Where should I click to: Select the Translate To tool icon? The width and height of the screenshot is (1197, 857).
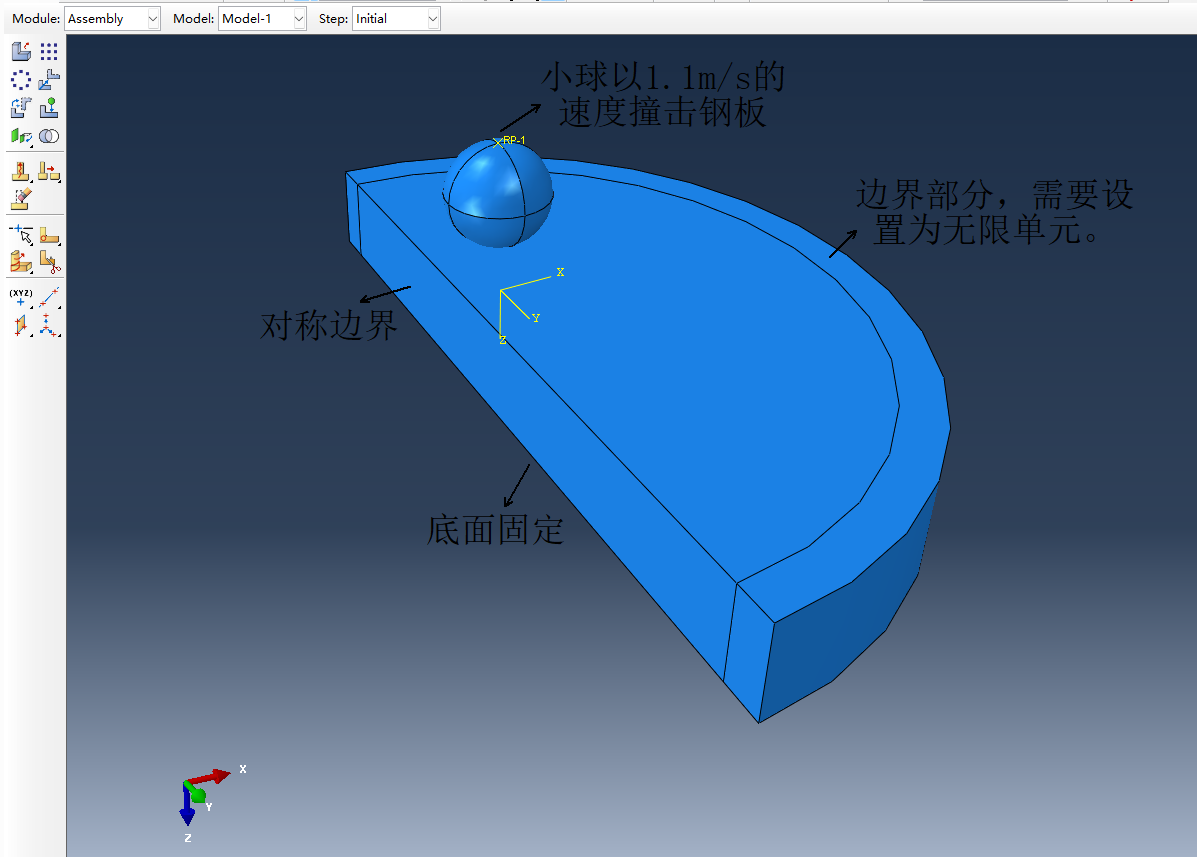pos(49,108)
